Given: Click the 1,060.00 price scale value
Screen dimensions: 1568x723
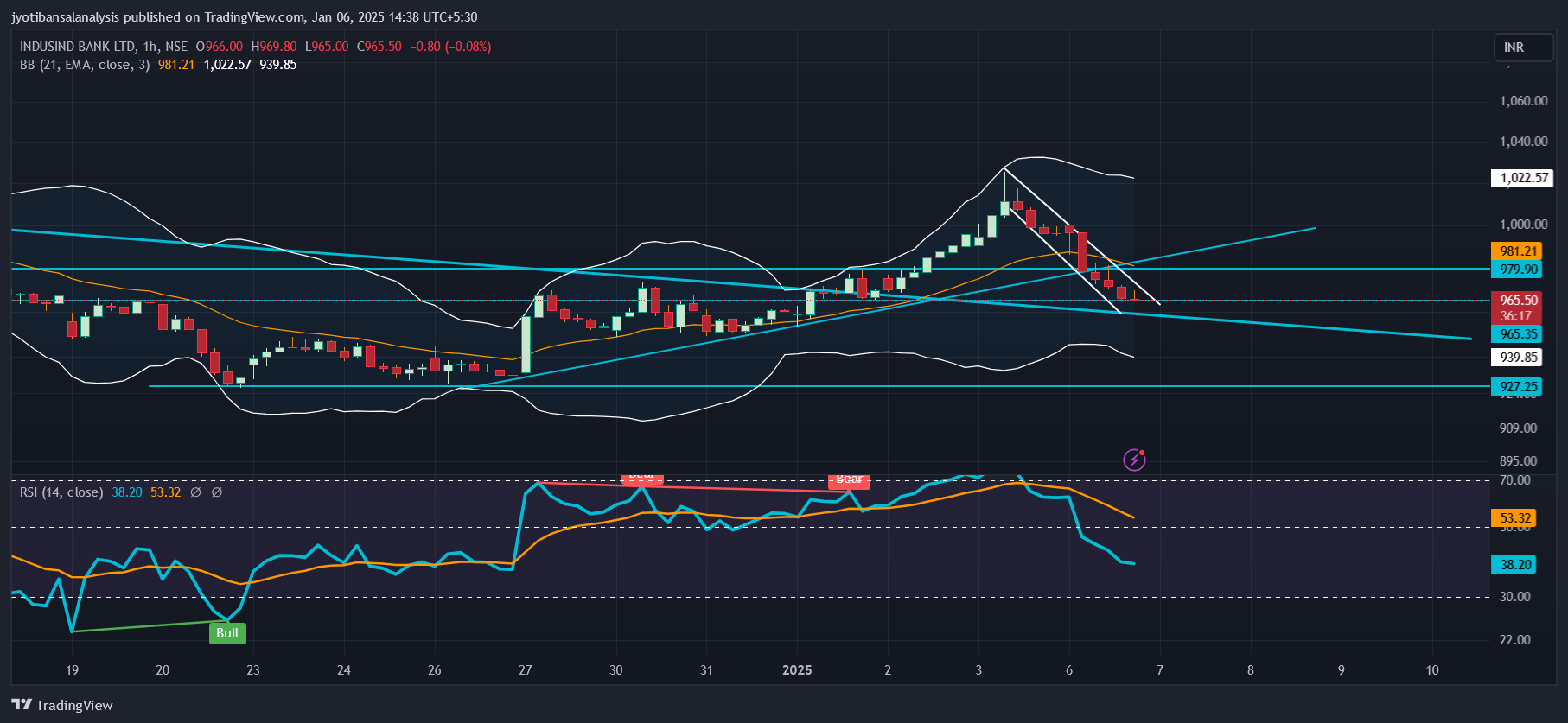Looking at the screenshot, I should pos(1523,101).
